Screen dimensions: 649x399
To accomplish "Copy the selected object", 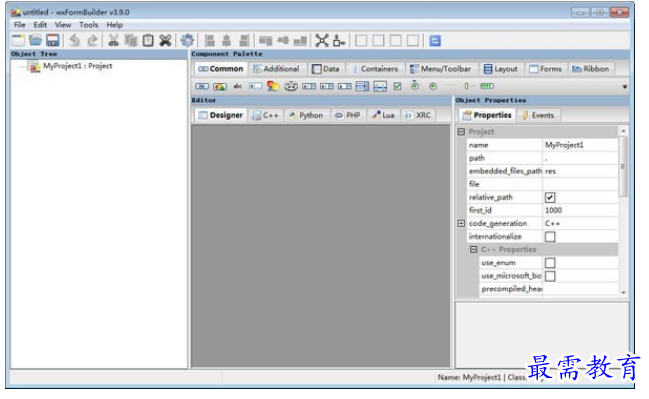I will point(131,41).
